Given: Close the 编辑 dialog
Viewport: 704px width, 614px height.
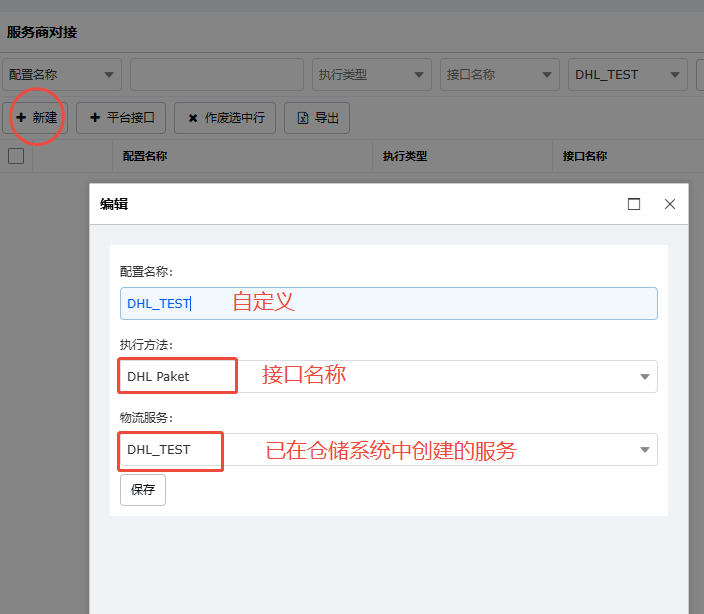Looking at the screenshot, I should click(x=670, y=204).
